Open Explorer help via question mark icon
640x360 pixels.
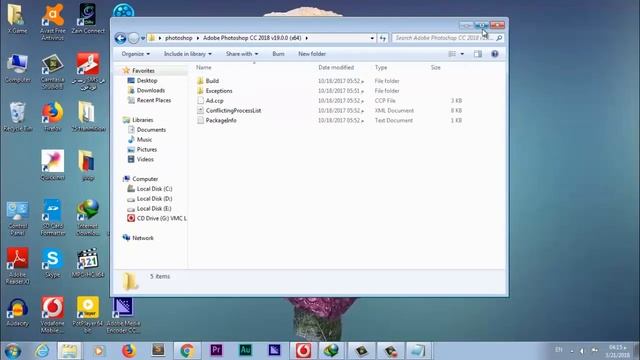tap(495, 54)
